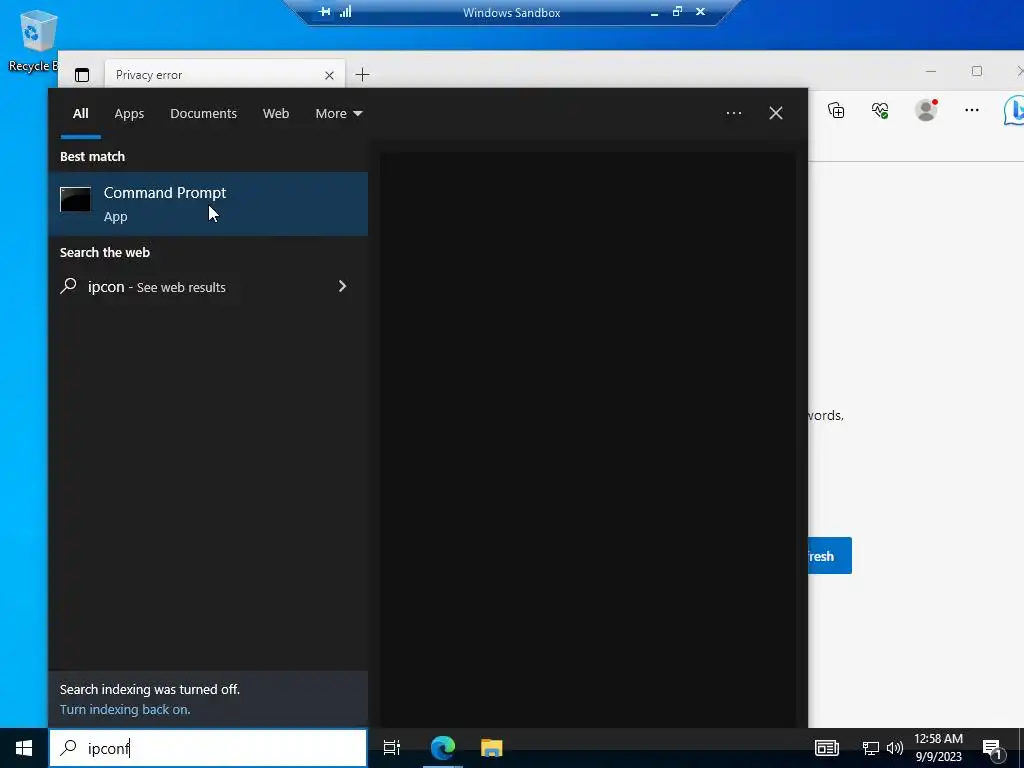Image resolution: width=1024 pixels, height=768 pixels.
Task: Expand the More filters dropdown
Action: [x=338, y=114]
